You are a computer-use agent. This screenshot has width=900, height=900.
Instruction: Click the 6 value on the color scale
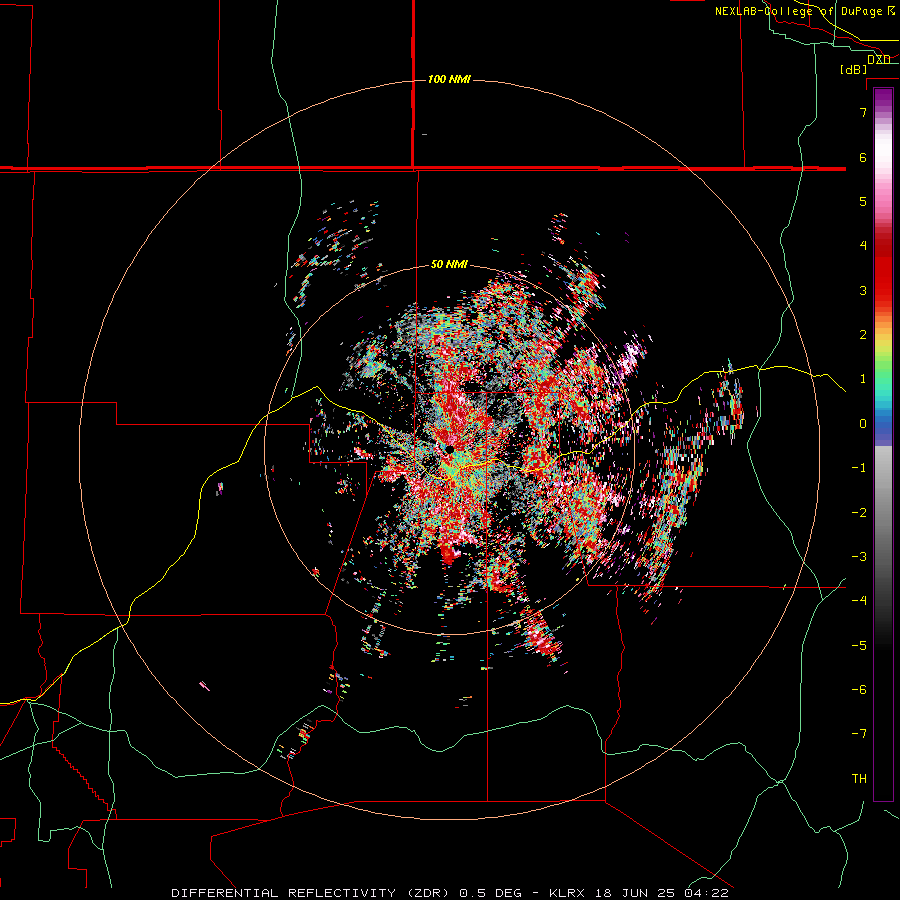863,157
